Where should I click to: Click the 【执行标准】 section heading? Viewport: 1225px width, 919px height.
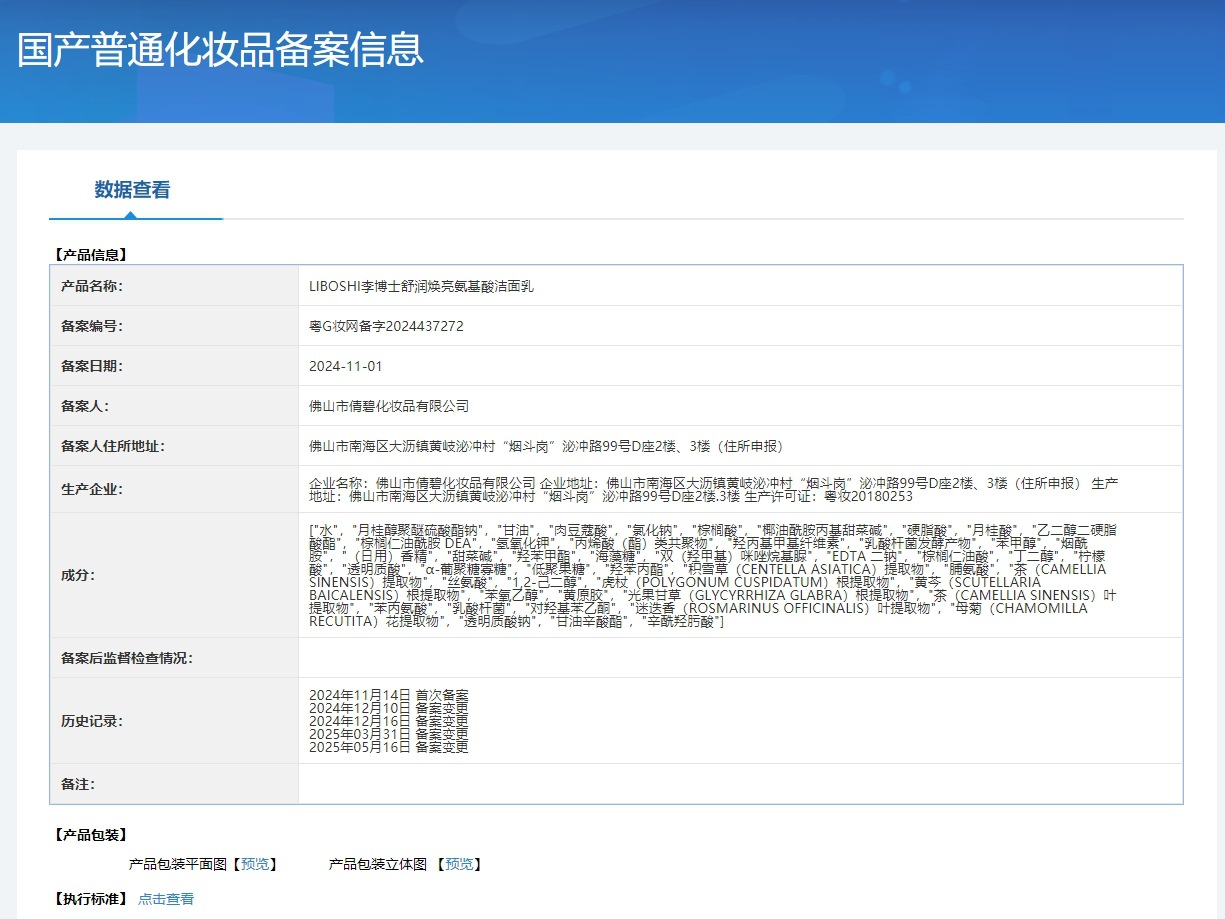click(90, 899)
